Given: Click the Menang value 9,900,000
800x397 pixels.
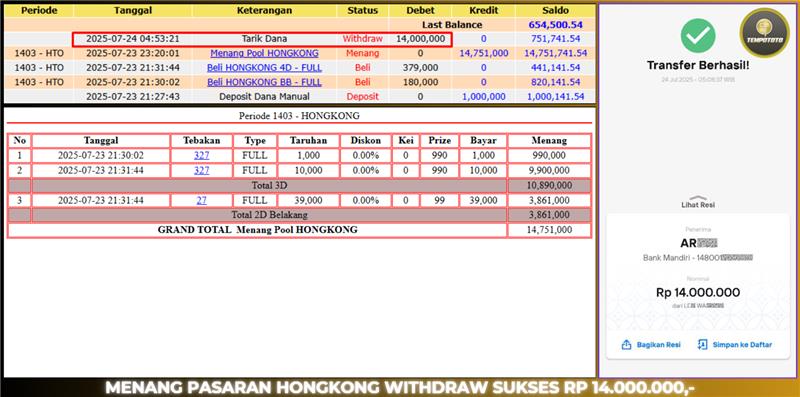Looking at the screenshot, I should point(549,170).
